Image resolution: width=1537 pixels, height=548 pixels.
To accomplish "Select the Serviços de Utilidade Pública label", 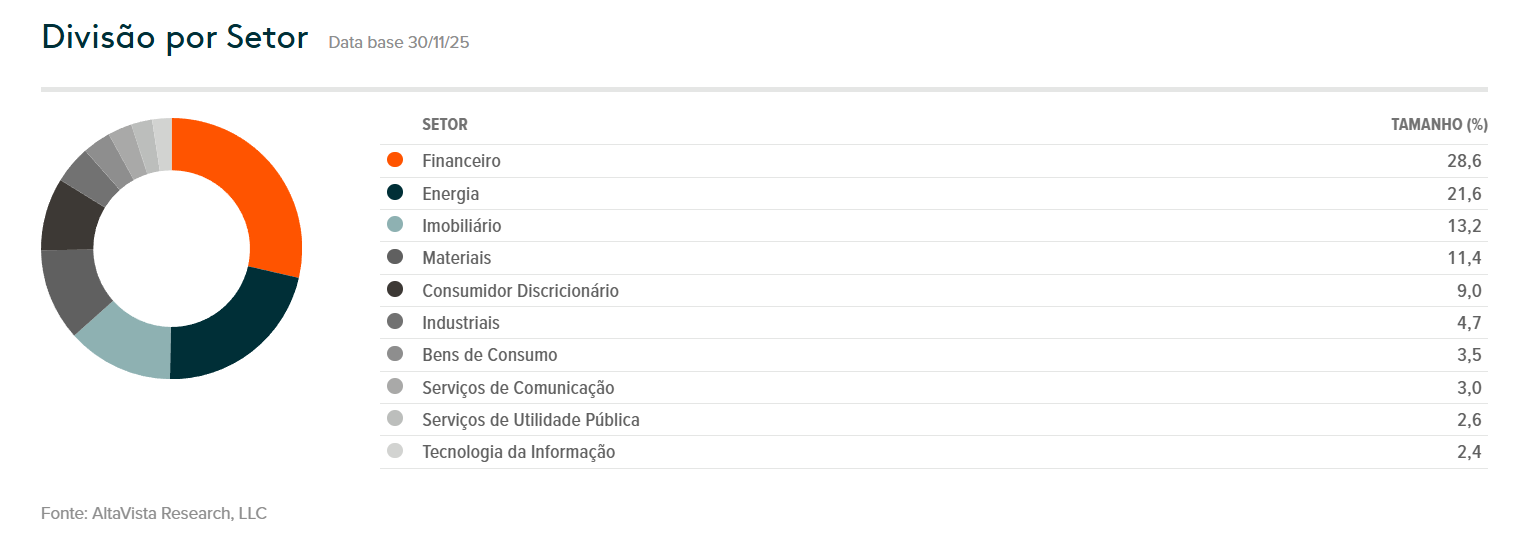I will click(531, 419).
